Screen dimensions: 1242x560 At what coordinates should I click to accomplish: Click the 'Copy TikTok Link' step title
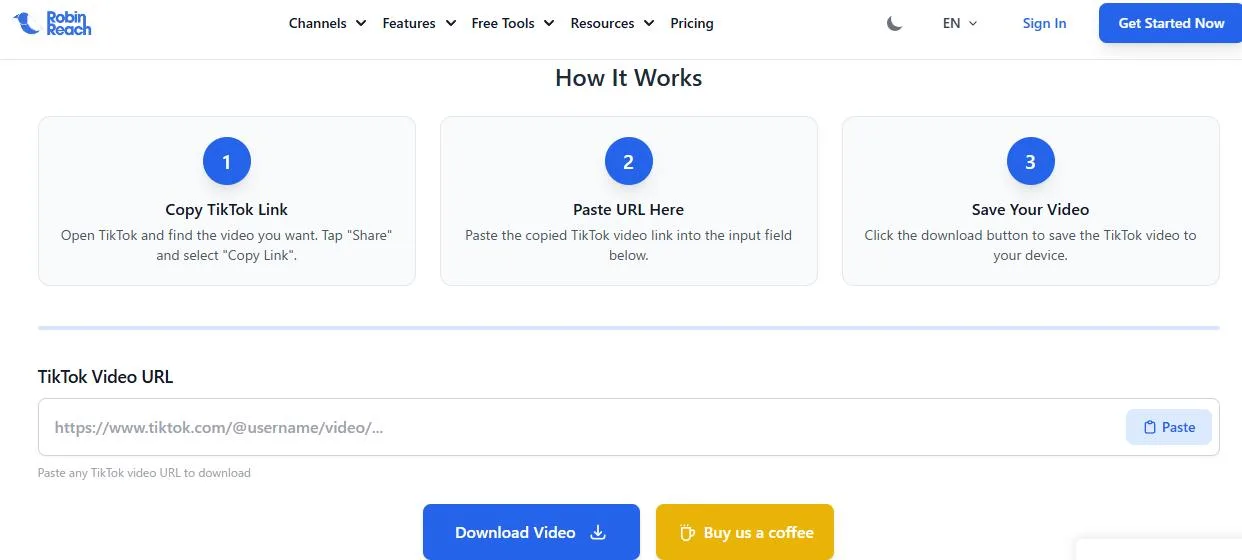(x=227, y=210)
